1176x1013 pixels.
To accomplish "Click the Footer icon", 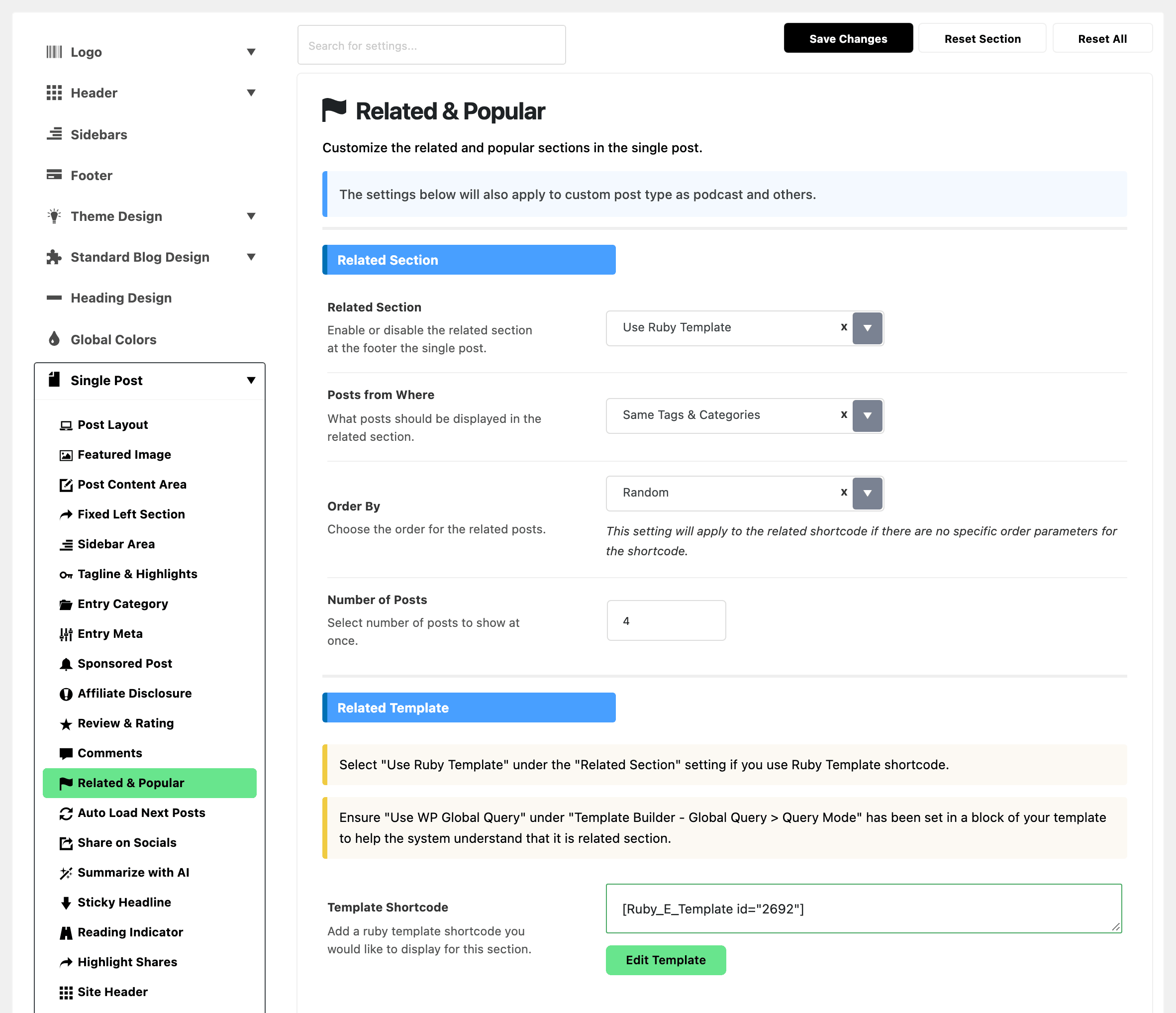I will 54,175.
